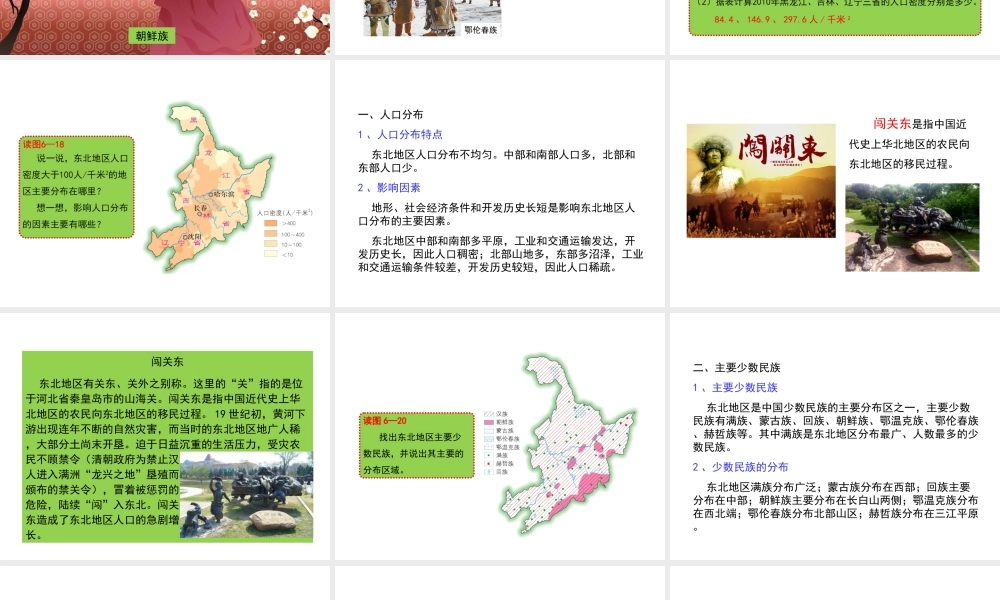Click the 哈尔滨 city label on map

point(223,194)
